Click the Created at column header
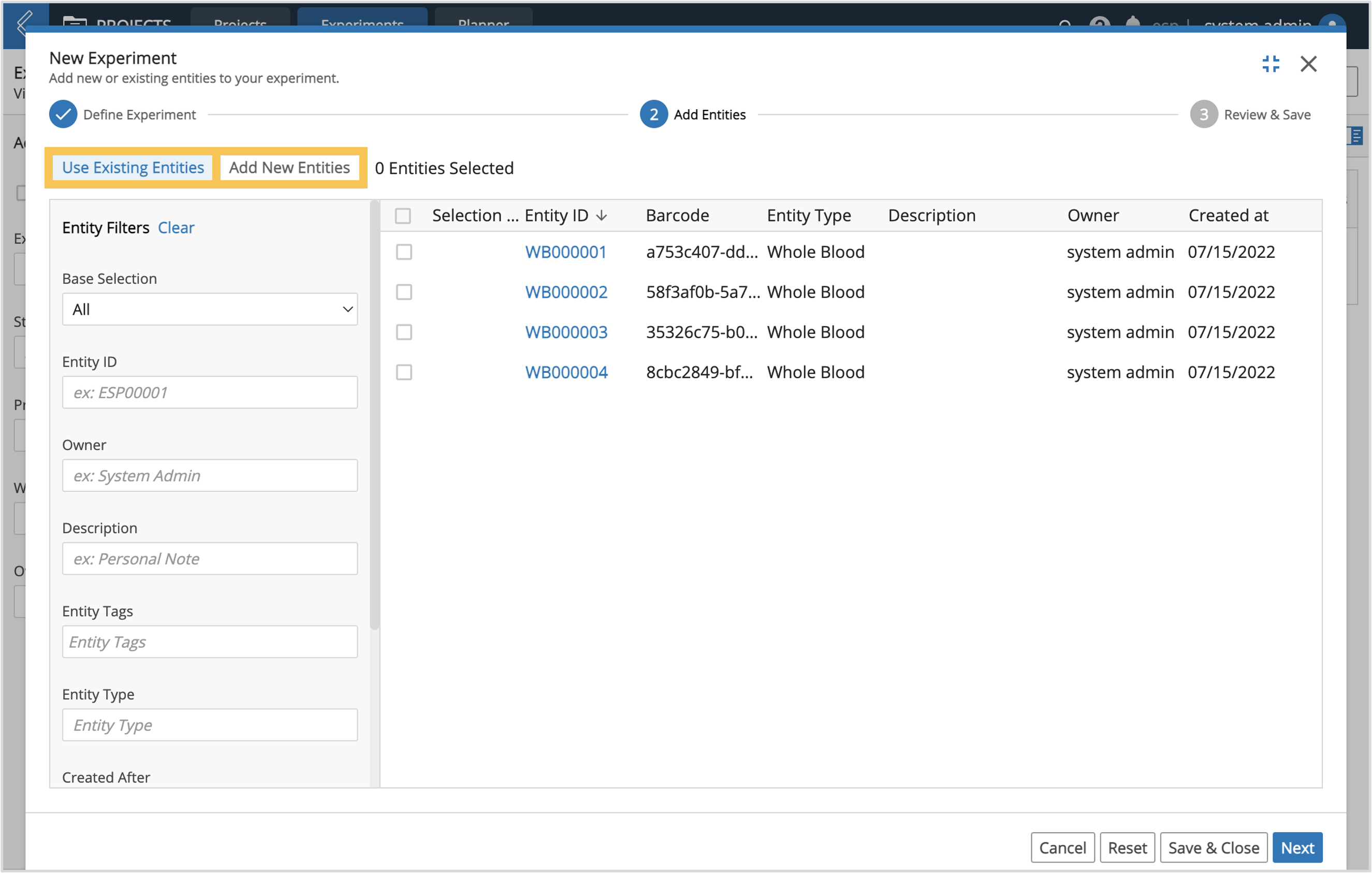 pyautogui.click(x=1229, y=215)
